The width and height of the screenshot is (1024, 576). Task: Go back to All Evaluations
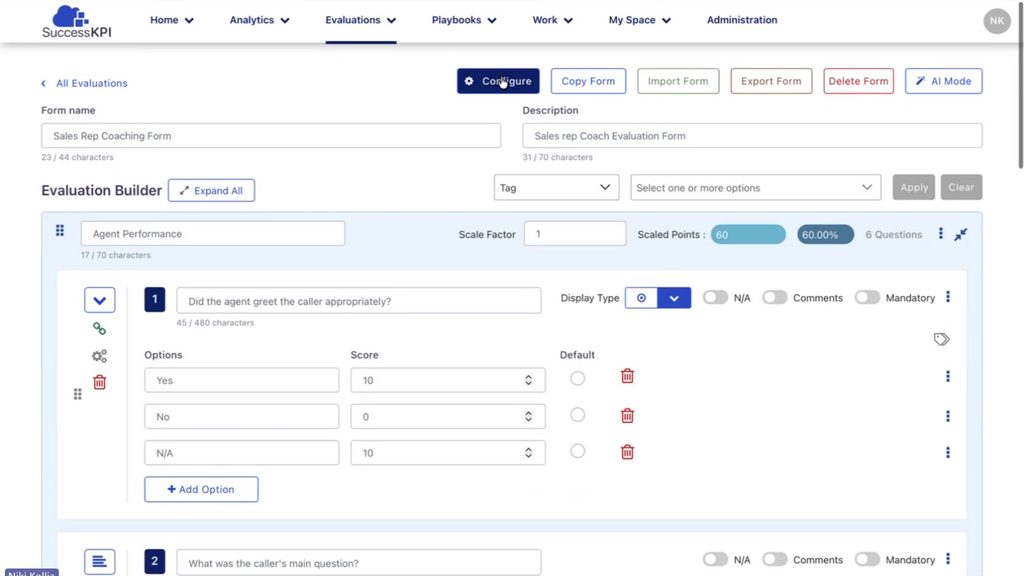pyautogui.click(x=84, y=83)
